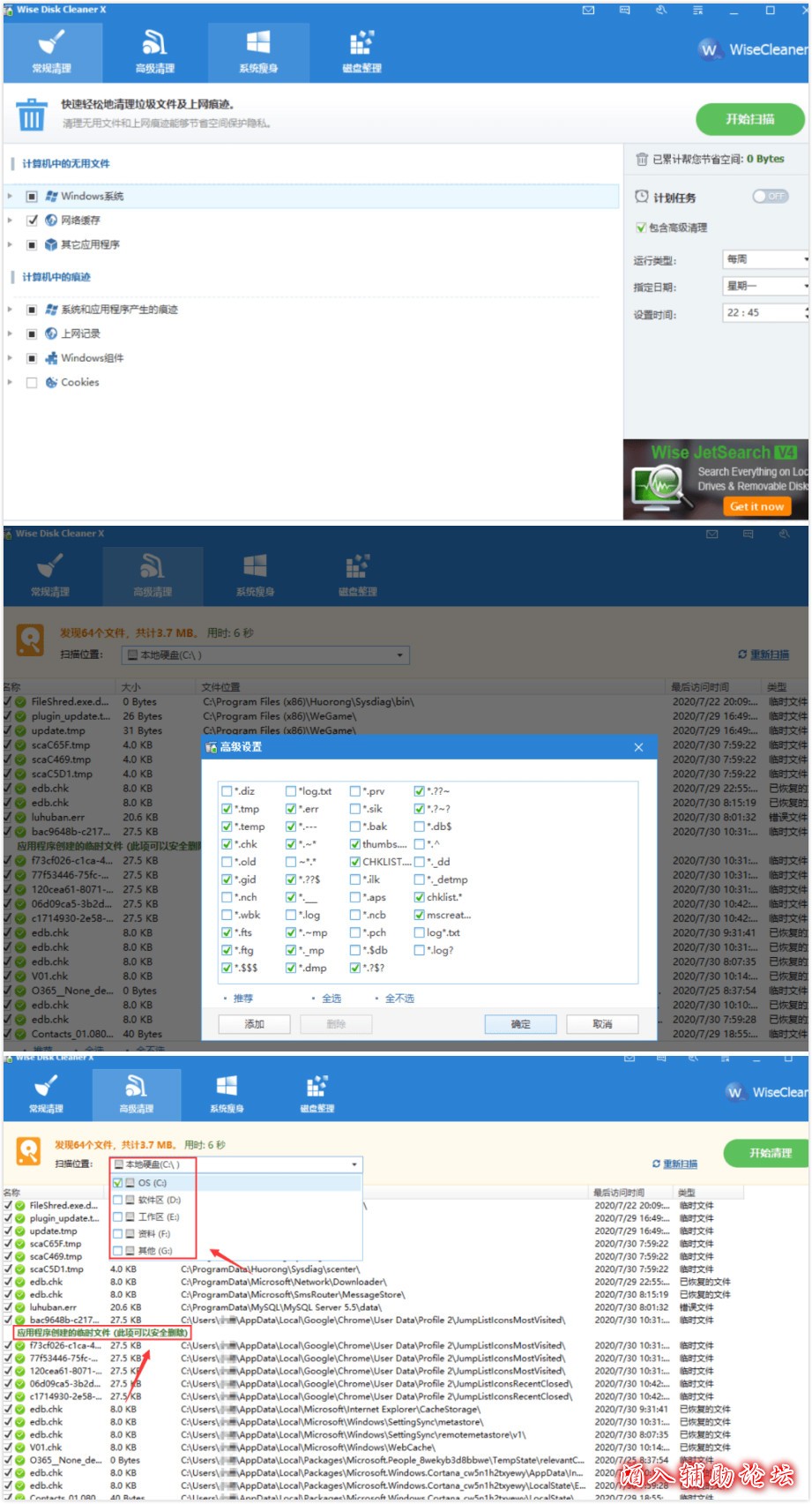
Task: Check 软件区 (D:) in drive dropdown list
Action: point(117,1200)
